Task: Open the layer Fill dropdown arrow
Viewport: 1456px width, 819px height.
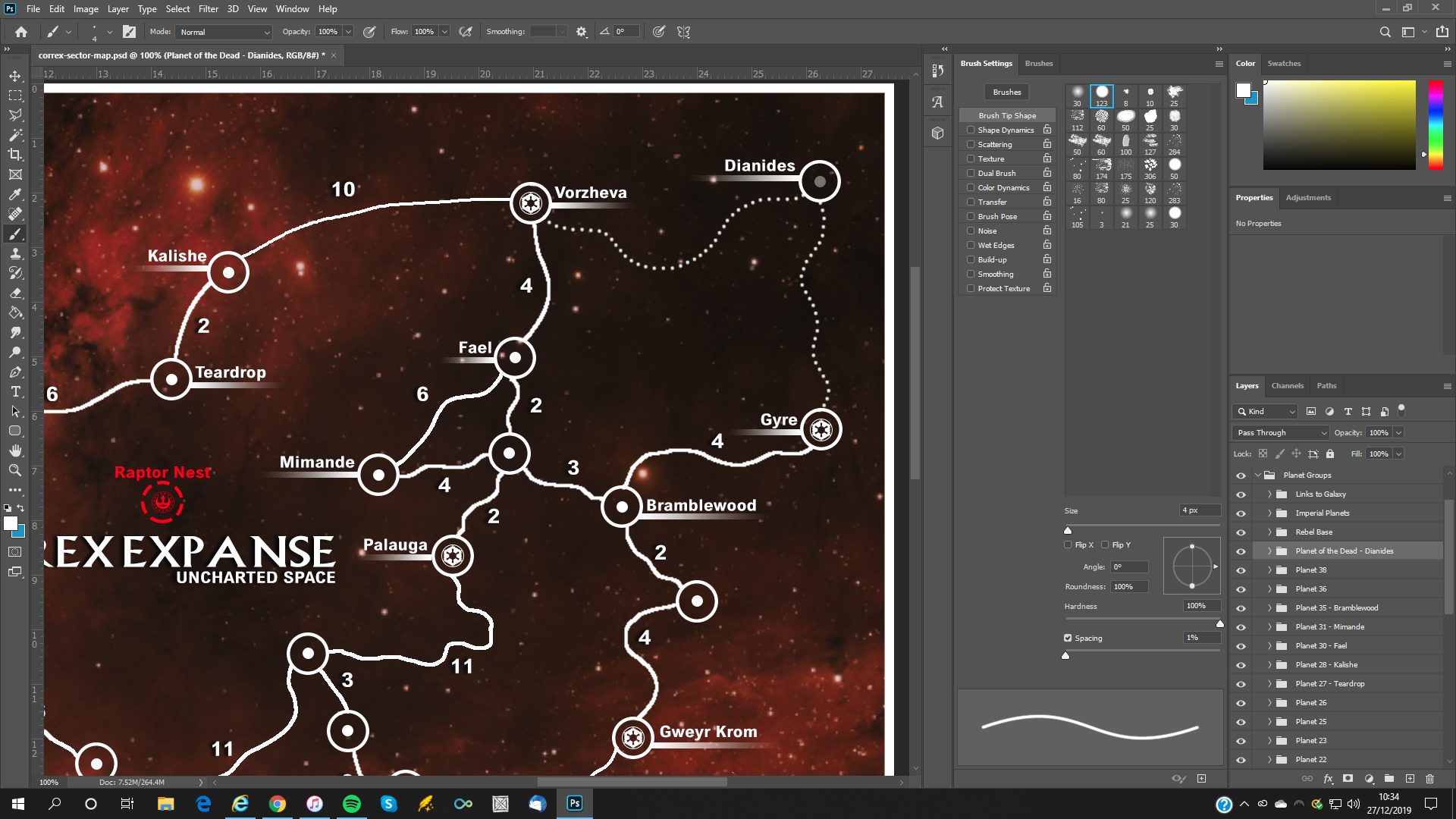Action: click(1398, 453)
